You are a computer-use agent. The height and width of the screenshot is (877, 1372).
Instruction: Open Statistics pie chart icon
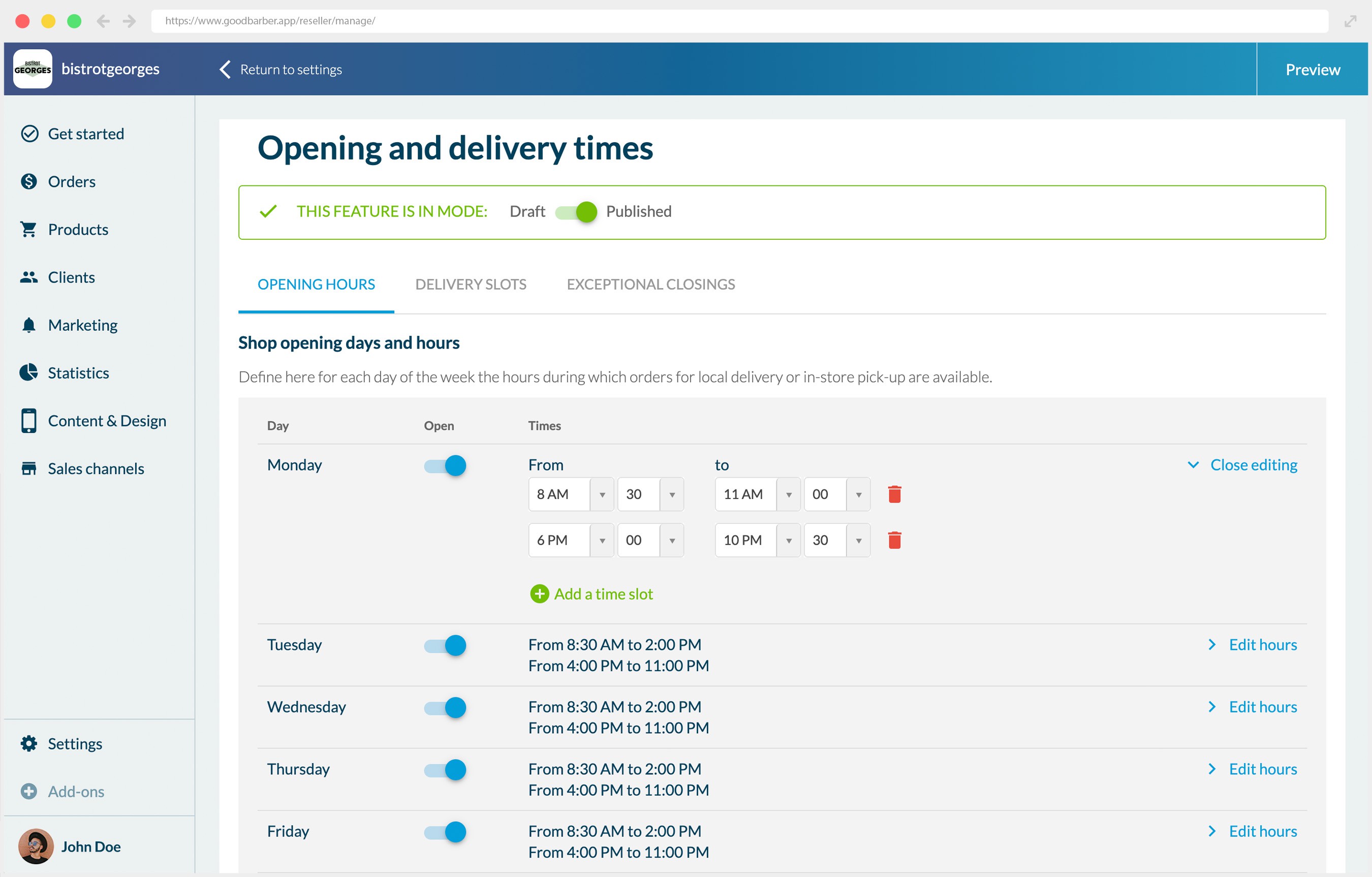[28, 372]
